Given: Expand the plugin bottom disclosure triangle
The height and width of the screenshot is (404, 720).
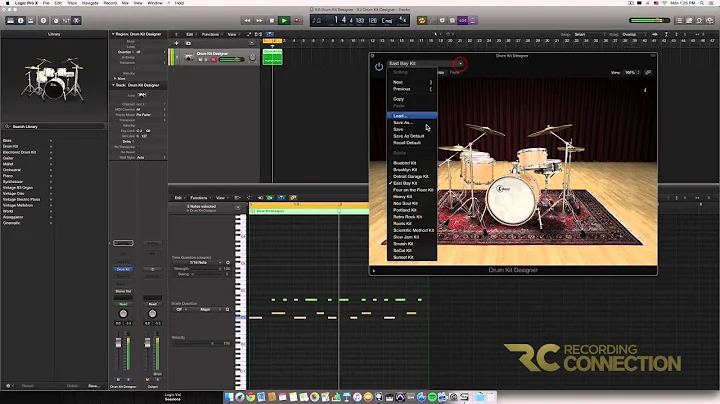Looking at the screenshot, I should click(374, 270).
